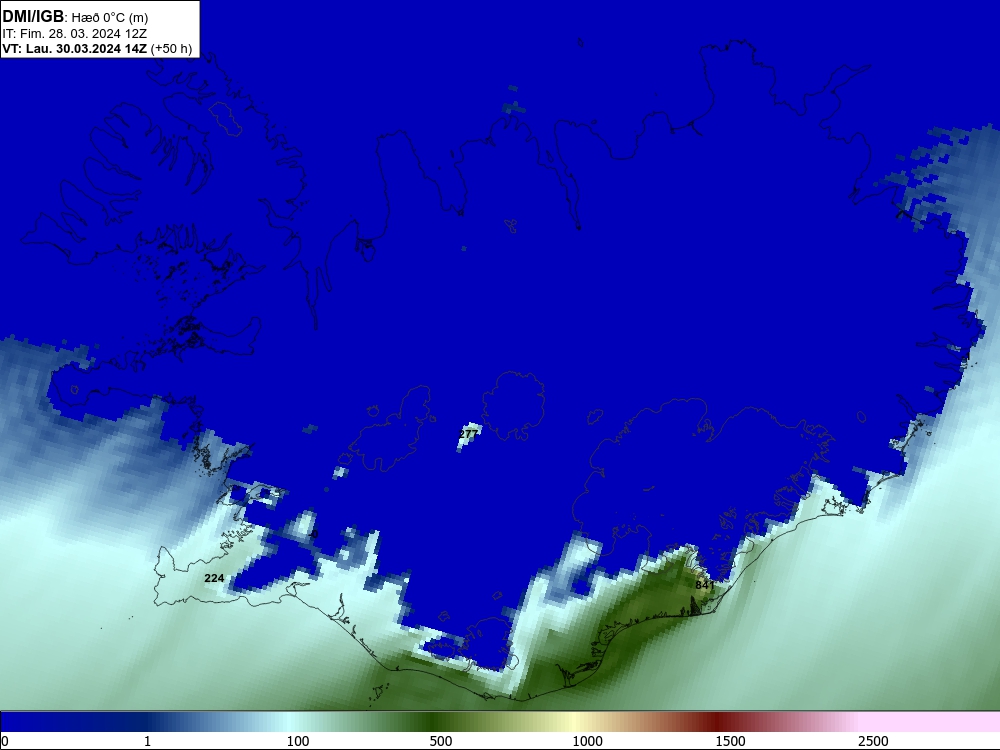1000x750 pixels.
Task: Click the 'VT: Lau. 30.03.2024 14Z' valid time
Action: pyautogui.click(x=75, y=48)
